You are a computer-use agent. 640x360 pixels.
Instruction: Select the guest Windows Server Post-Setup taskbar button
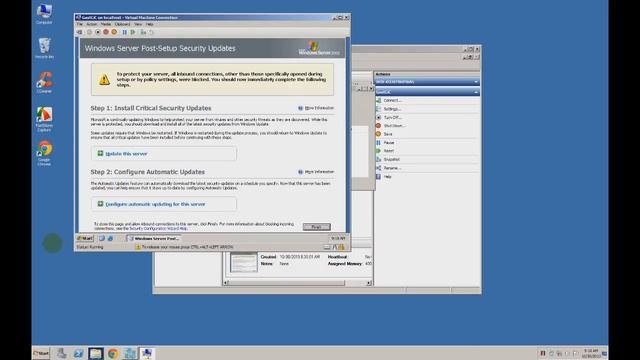pyautogui.click(x=153, y=238)
